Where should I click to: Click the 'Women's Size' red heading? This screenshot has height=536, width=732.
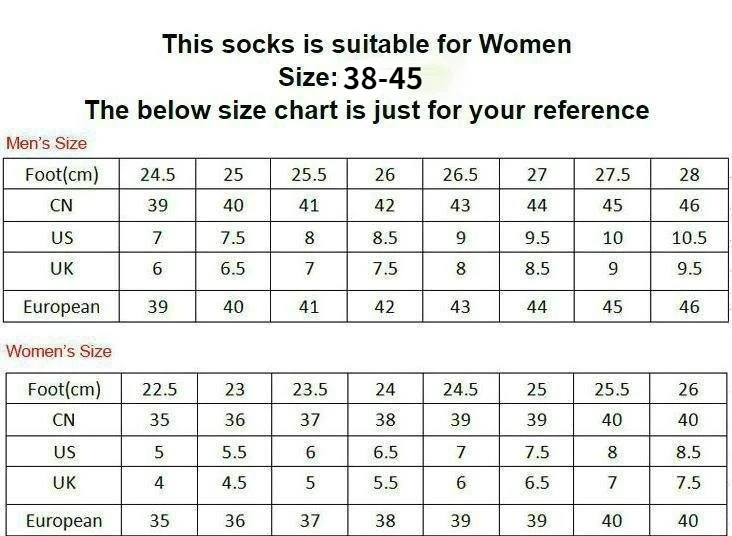tap(59, 351)
